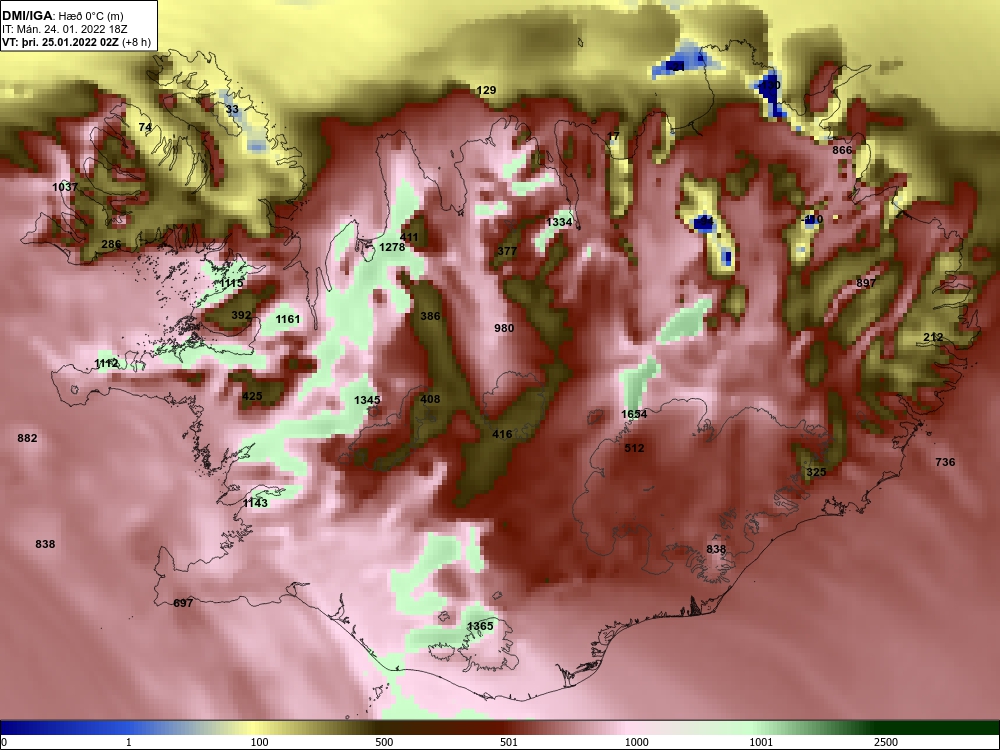Click the 1000 tick on the colour scale
Viewport: 1000px width, 750px height.
click(637, 742)
